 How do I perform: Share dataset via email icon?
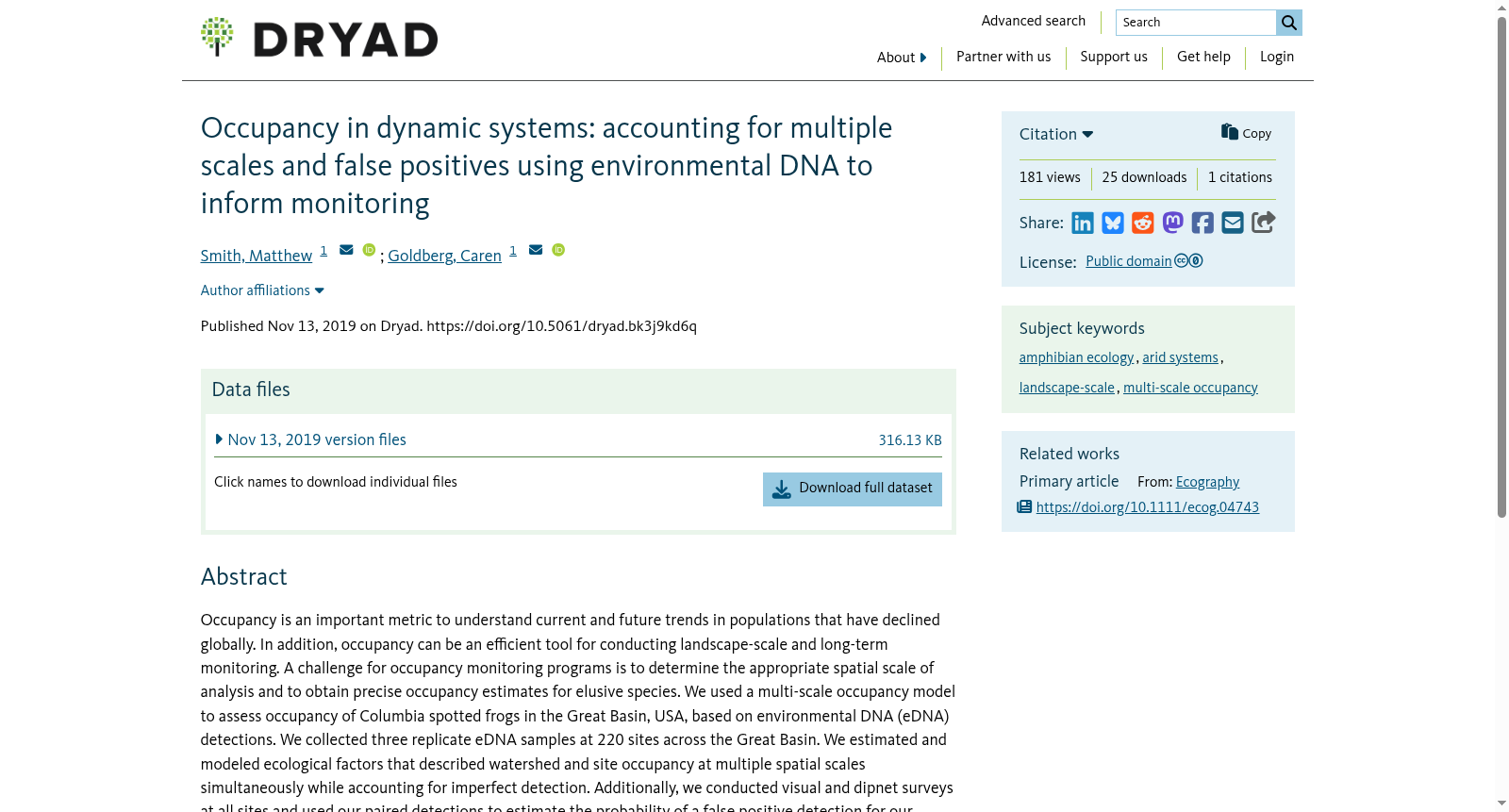(x=1233, y=223)
